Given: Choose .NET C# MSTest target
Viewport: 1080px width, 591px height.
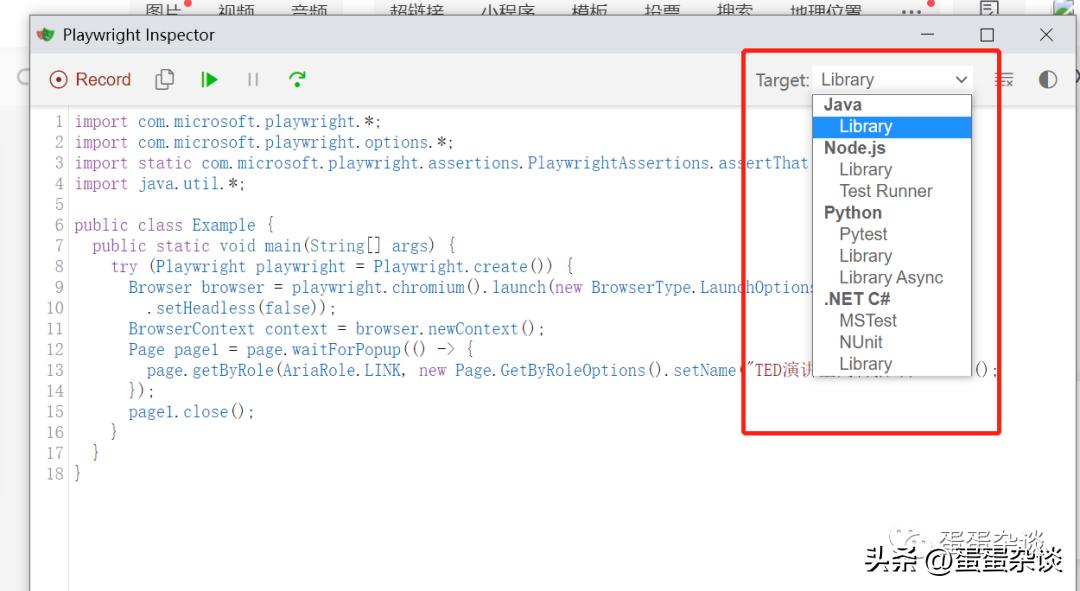Looking at the screenshot, I should [x=892, y=320].
